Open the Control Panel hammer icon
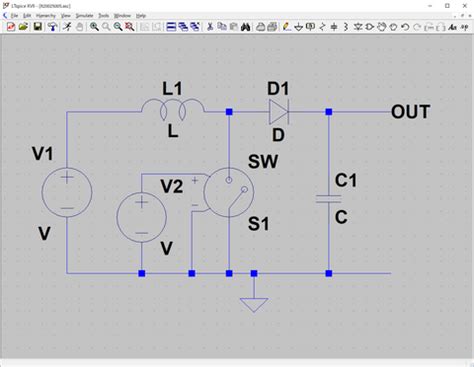Image resolution: width=474 pixels, height=367 pixels. coord(52,27)
